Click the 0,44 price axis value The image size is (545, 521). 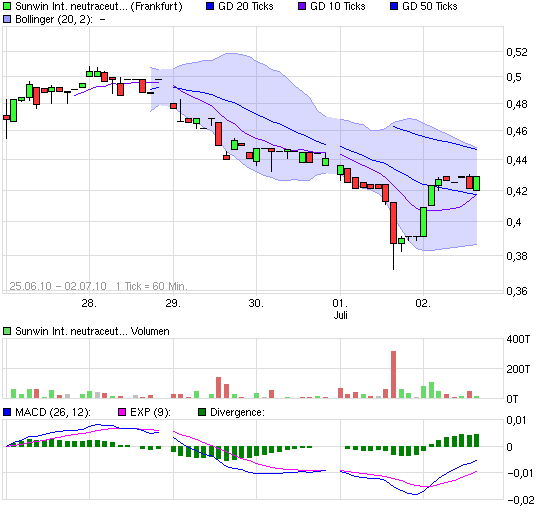click(517, 160)
